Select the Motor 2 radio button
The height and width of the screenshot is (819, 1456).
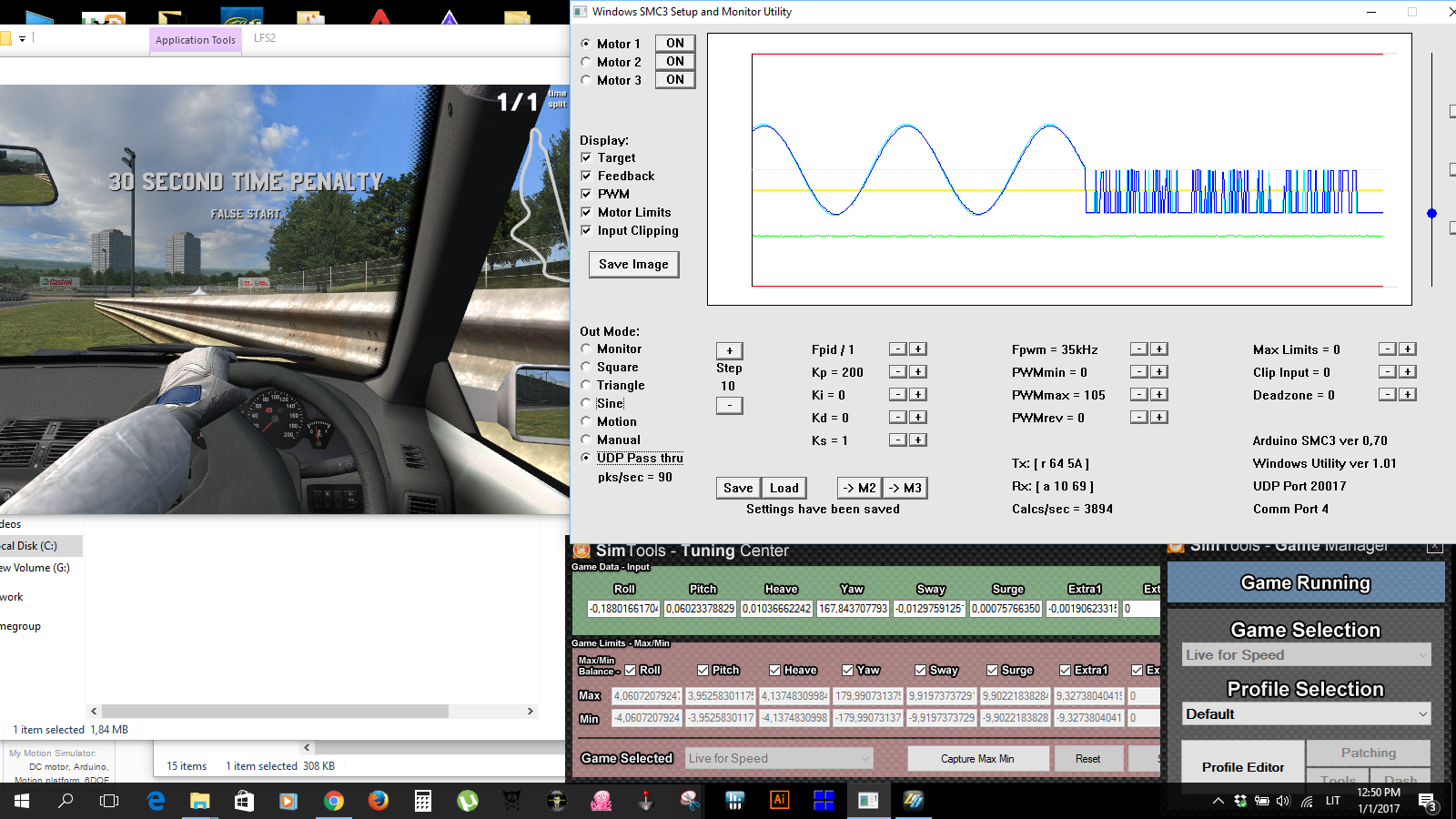click(x=586, y=62)
